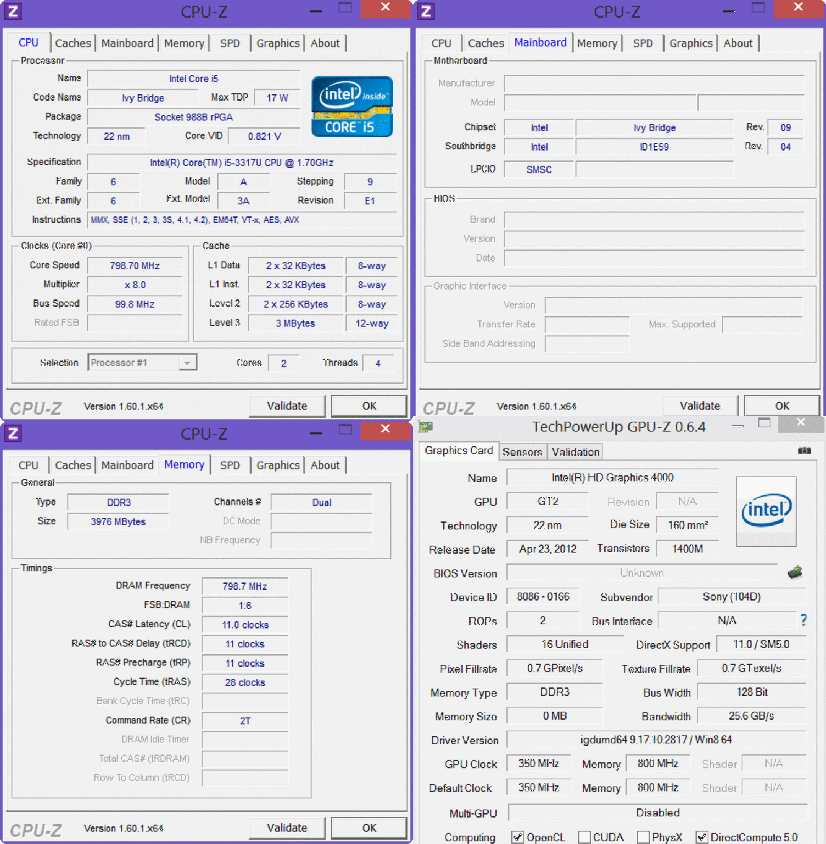Toggle the CUDA checkbox

pyautogui.click(x=584, y=837)
